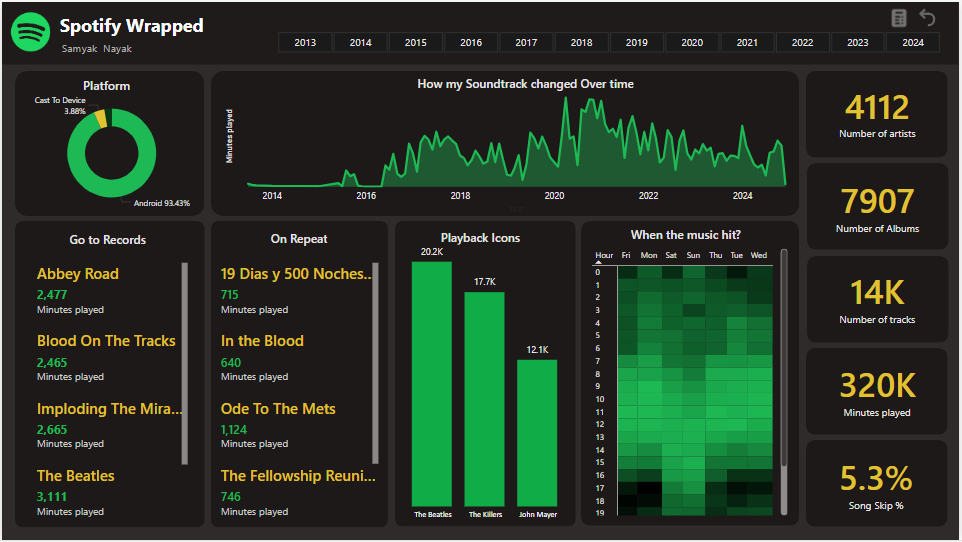
Task: Click the Tue column header in heatmap
Action: point(737,255)
